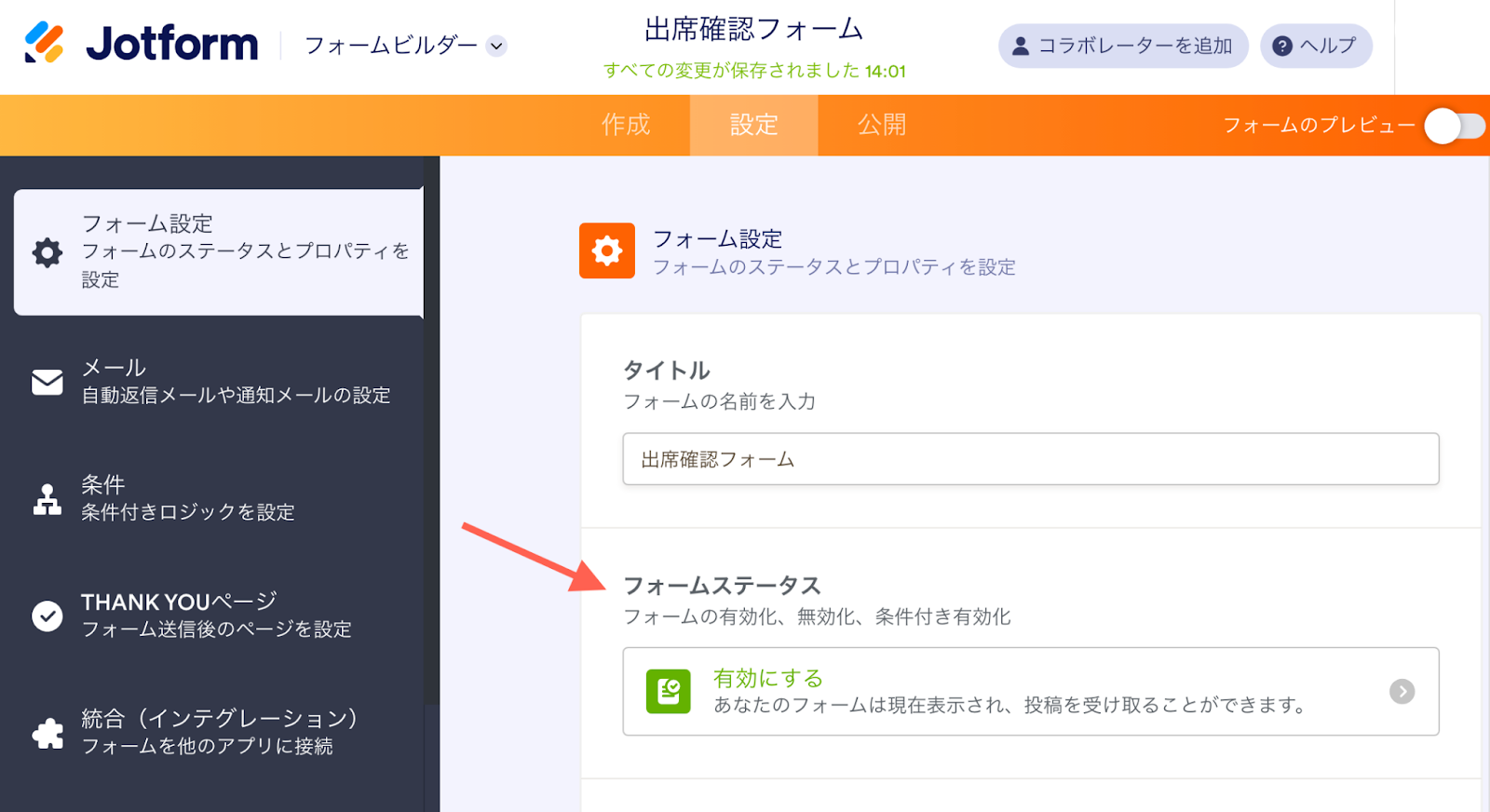Click the checkmark Thank You icon
This screenshot has height=812, width=1490.
pyautogui.click(x=47, y=616)
